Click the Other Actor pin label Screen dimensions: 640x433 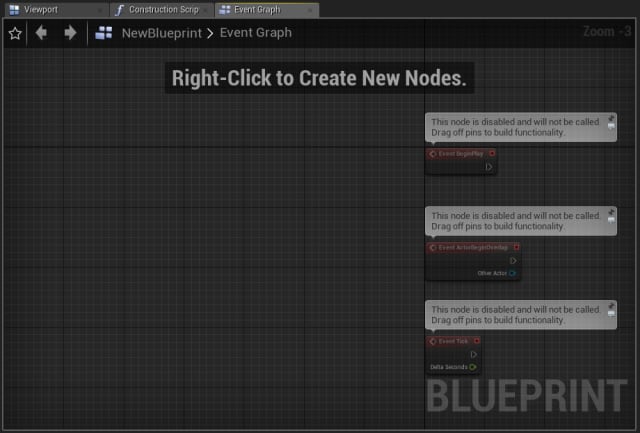(492, 273)
